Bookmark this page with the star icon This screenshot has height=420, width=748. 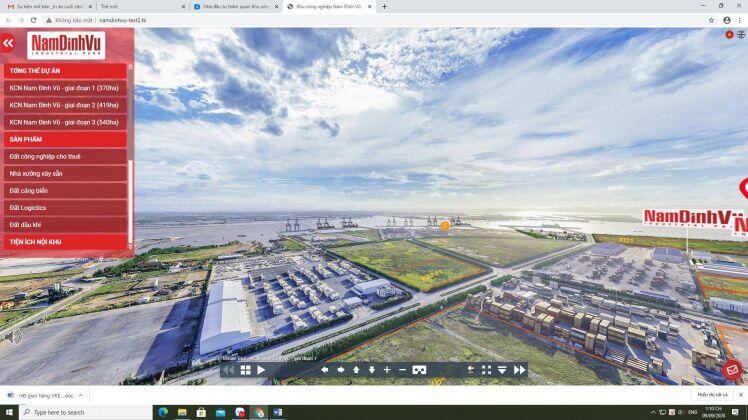tap(711, 20)
